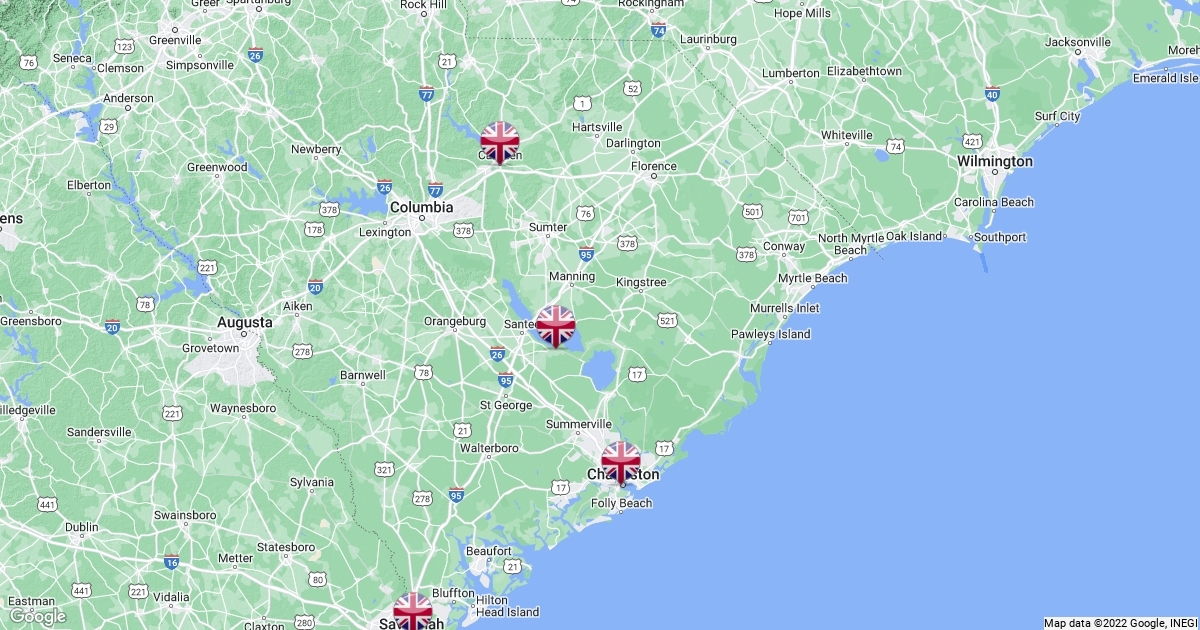The width and height of the screenshot is (1200, 630).
Task: Click the Interstate 95 shield near Manning
Action: click(586, 254)
